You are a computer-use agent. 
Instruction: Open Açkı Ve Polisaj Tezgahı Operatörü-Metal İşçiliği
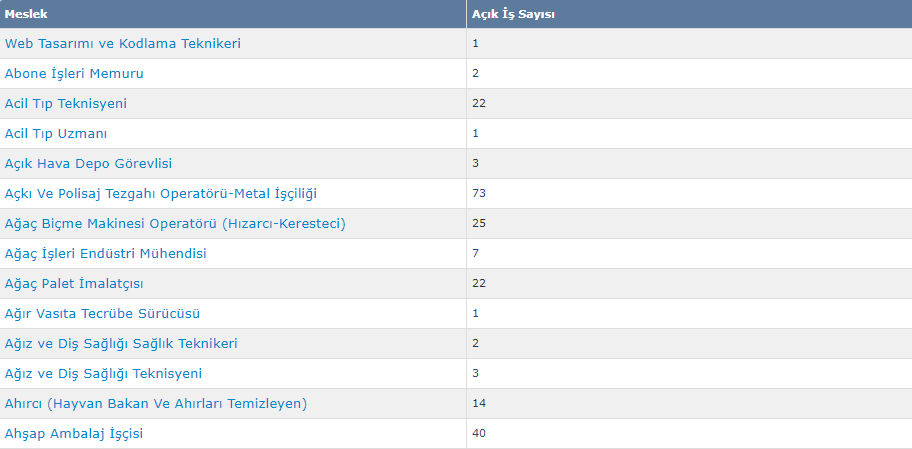[161, 194]
